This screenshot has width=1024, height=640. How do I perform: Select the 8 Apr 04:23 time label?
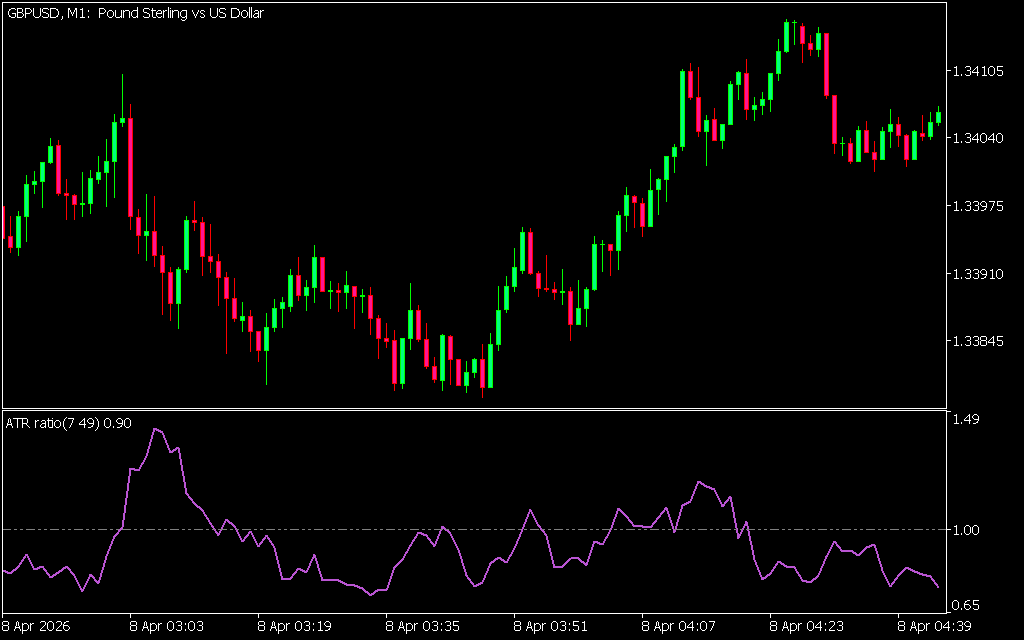click(x=807, y=627)
